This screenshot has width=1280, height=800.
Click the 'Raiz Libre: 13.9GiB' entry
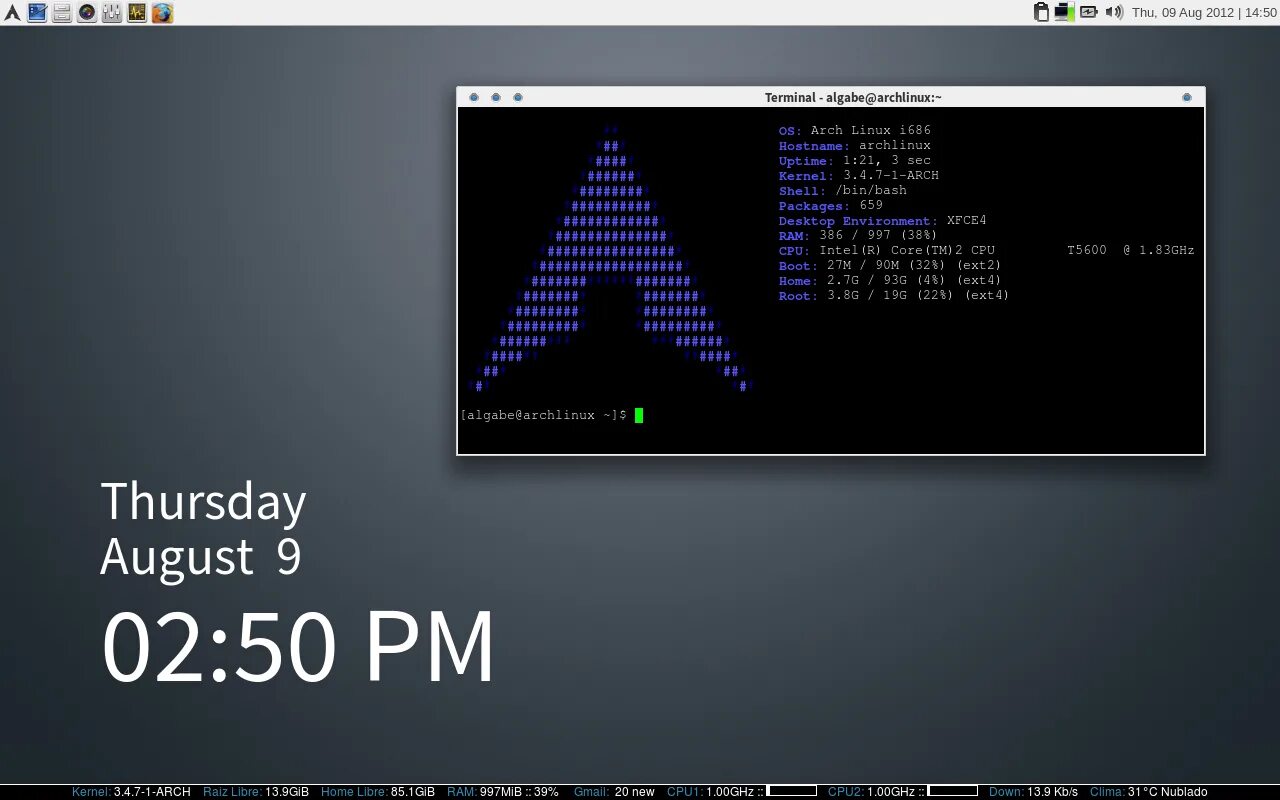256,792
